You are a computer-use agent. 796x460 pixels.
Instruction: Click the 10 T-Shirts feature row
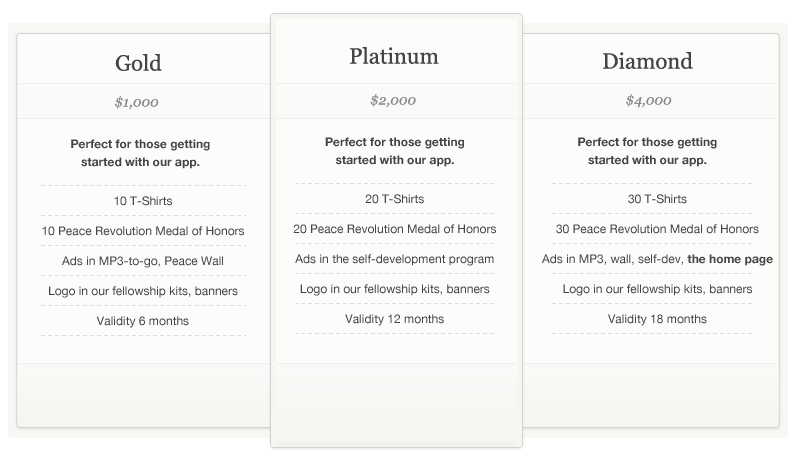pos(143,201)
